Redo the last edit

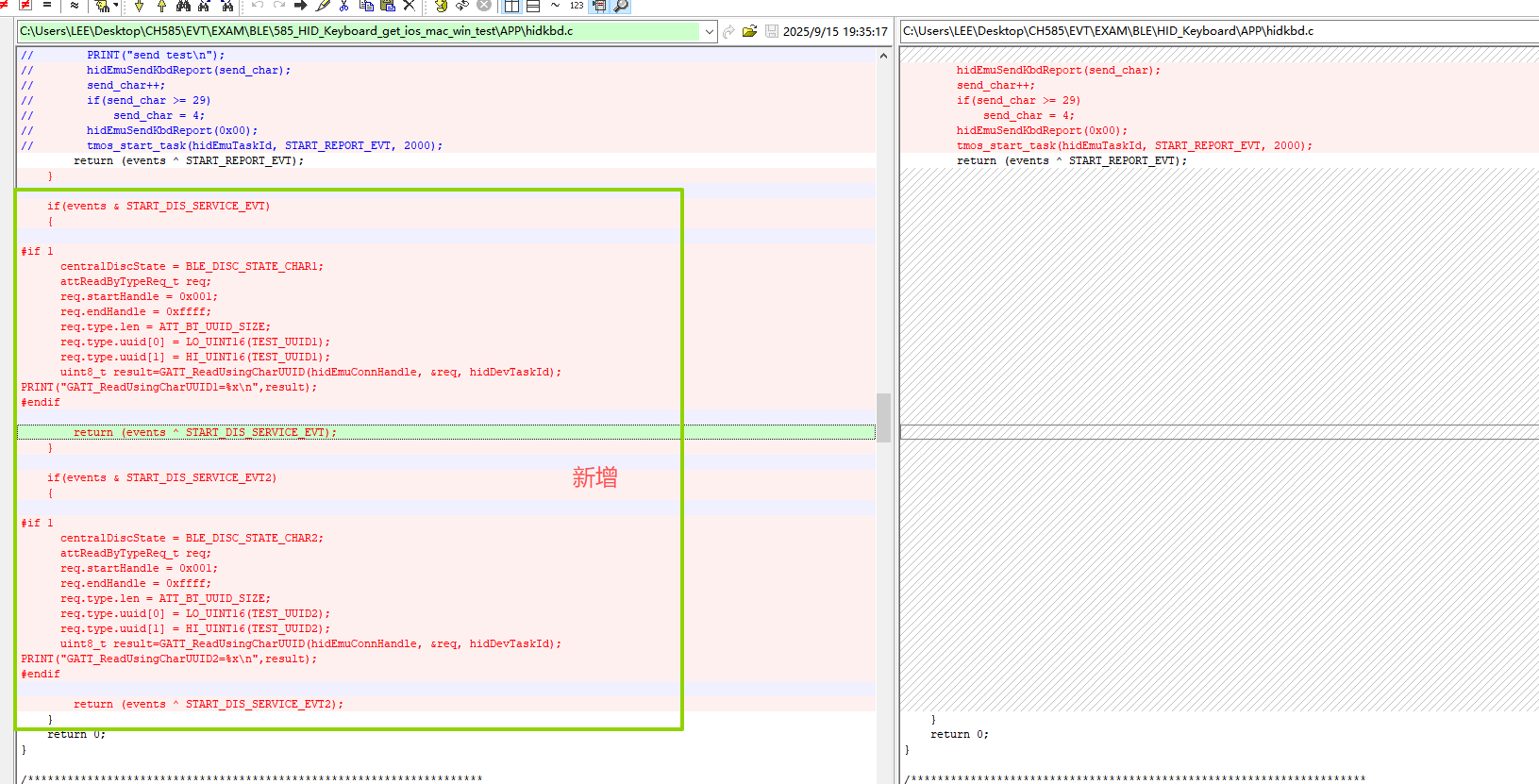click(x=279, y=5)
